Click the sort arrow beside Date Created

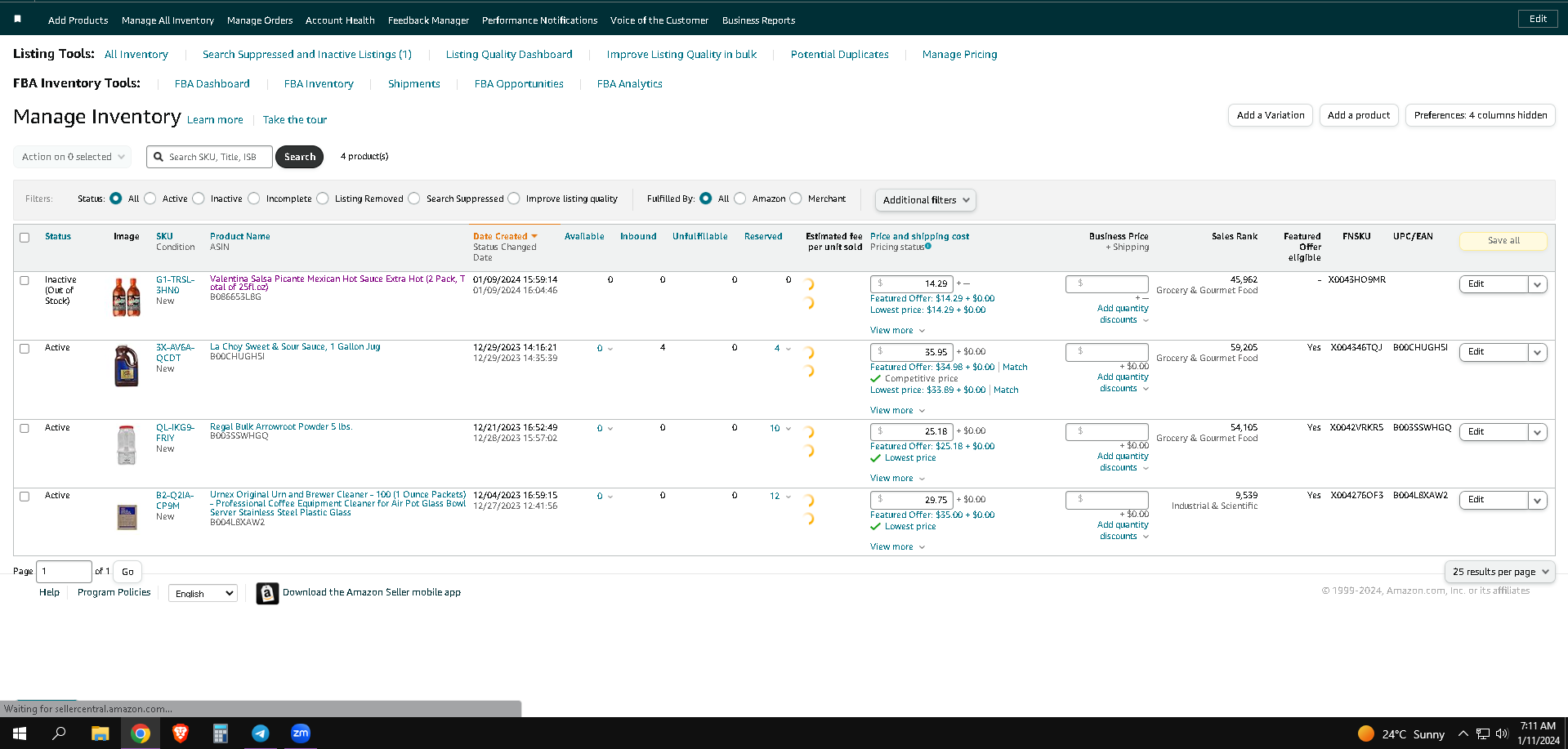(x=534, y=236)
